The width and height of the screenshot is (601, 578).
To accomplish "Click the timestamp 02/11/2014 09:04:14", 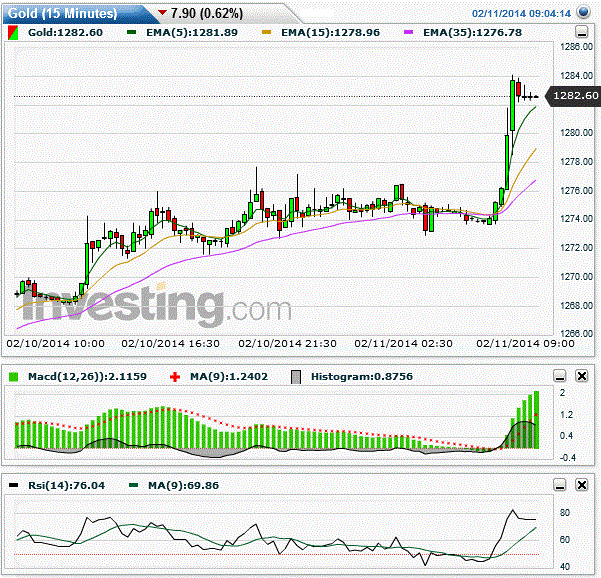I will 522,14.
